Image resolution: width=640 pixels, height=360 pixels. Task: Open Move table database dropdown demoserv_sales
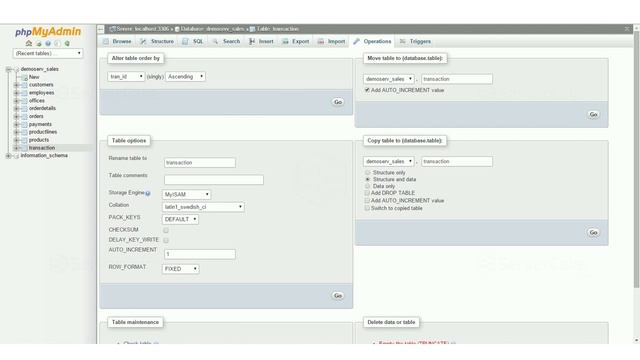pyautogui.click(x=389, y=79)
